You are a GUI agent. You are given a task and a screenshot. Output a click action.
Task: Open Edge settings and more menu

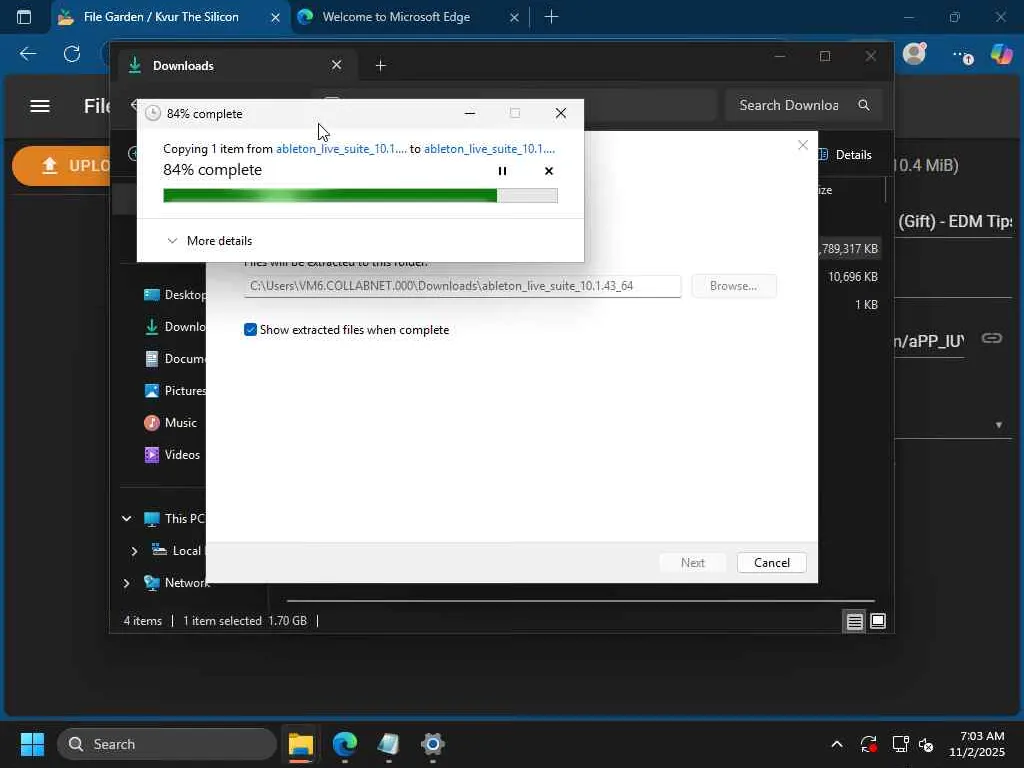(961, 55)
